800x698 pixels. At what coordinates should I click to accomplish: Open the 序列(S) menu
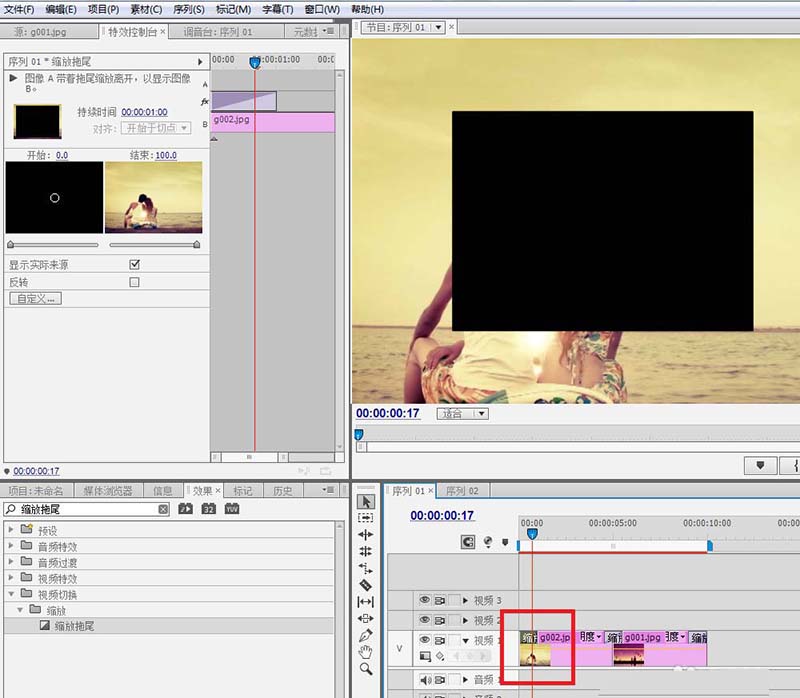tap(189, 9)
